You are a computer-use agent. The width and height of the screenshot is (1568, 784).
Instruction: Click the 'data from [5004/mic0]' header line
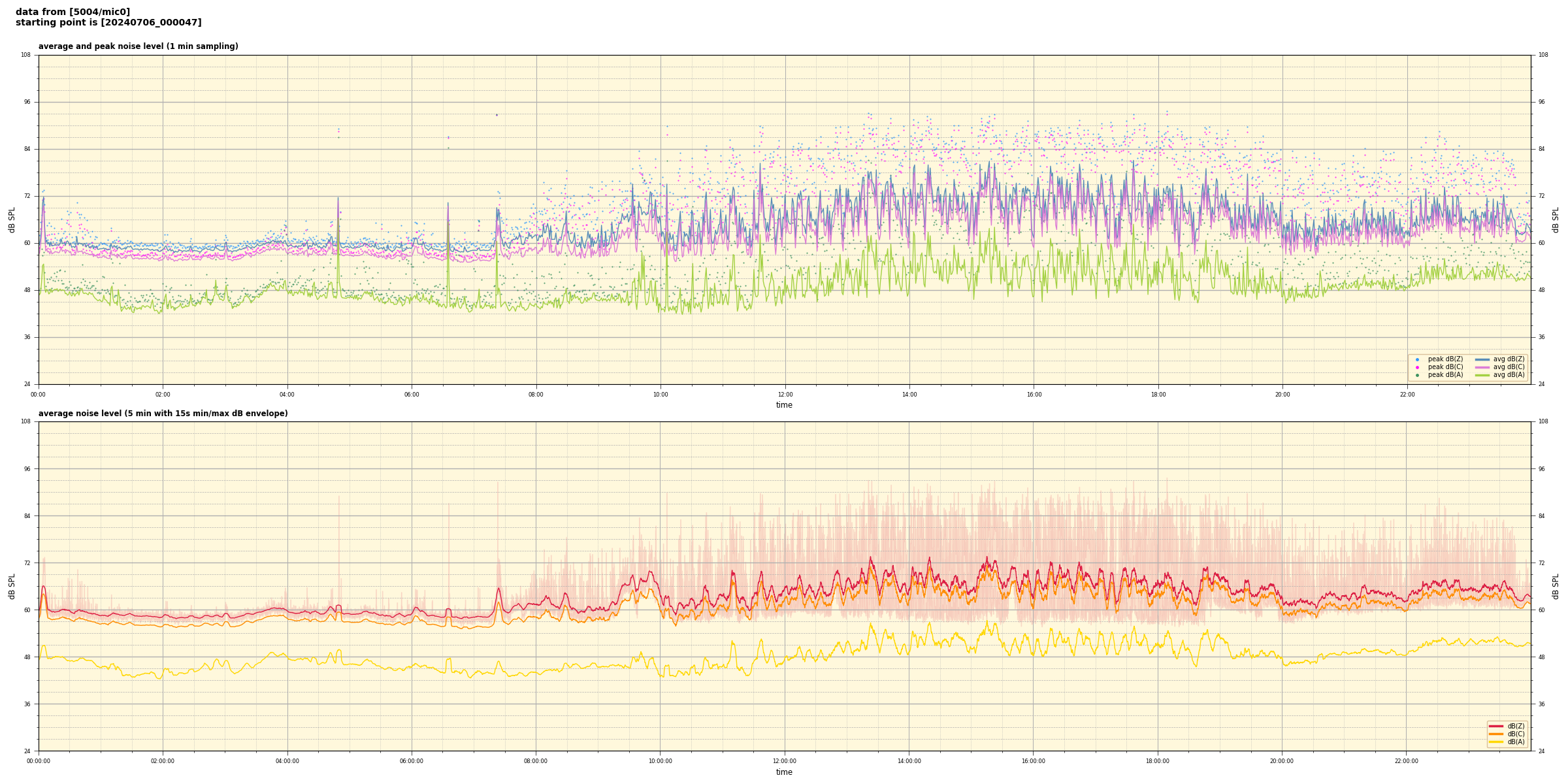[x=73, y=12]
